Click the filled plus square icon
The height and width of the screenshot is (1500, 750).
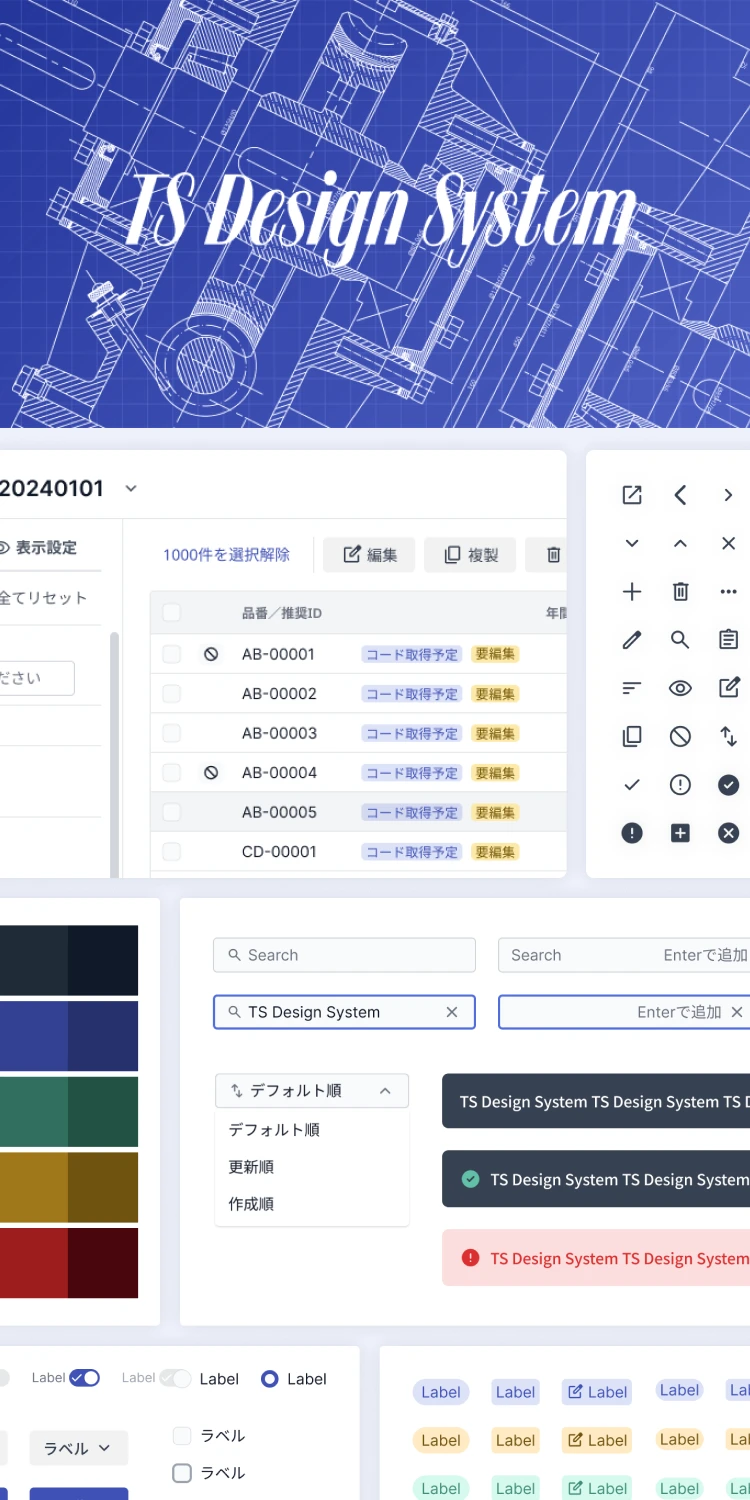[680, 833]
